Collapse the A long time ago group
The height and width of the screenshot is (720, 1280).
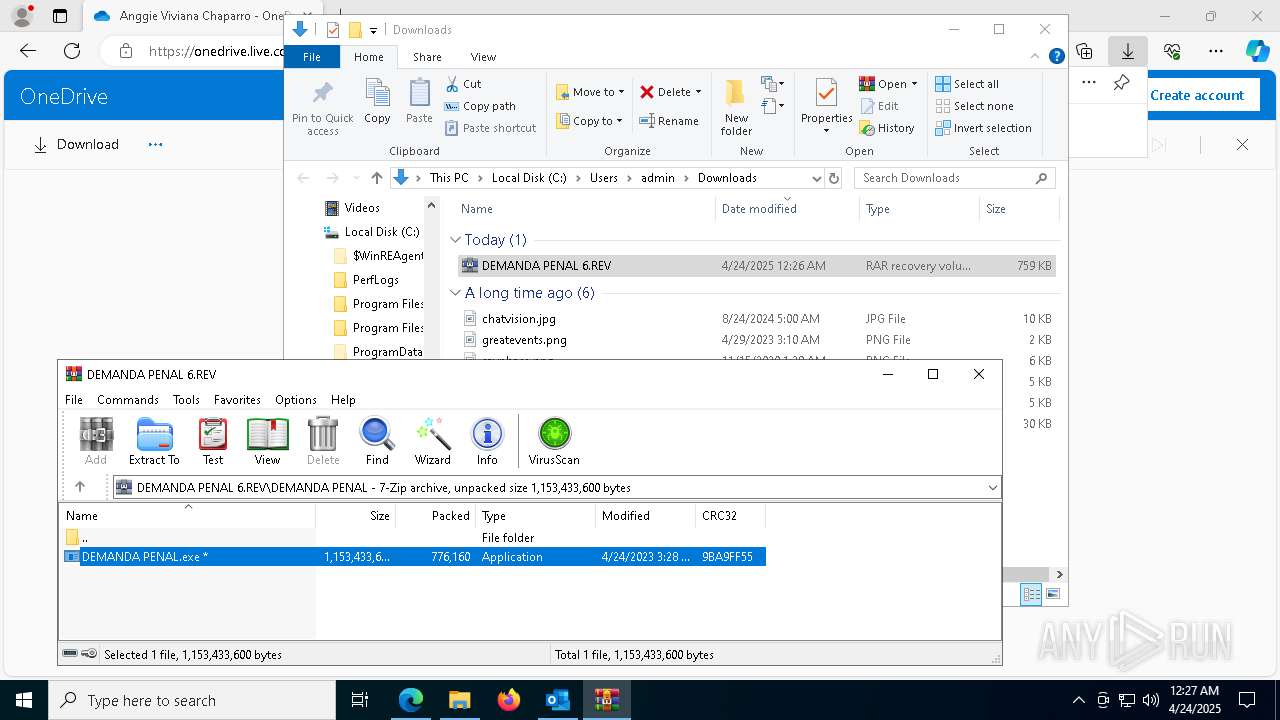click(x=456, y=293)
